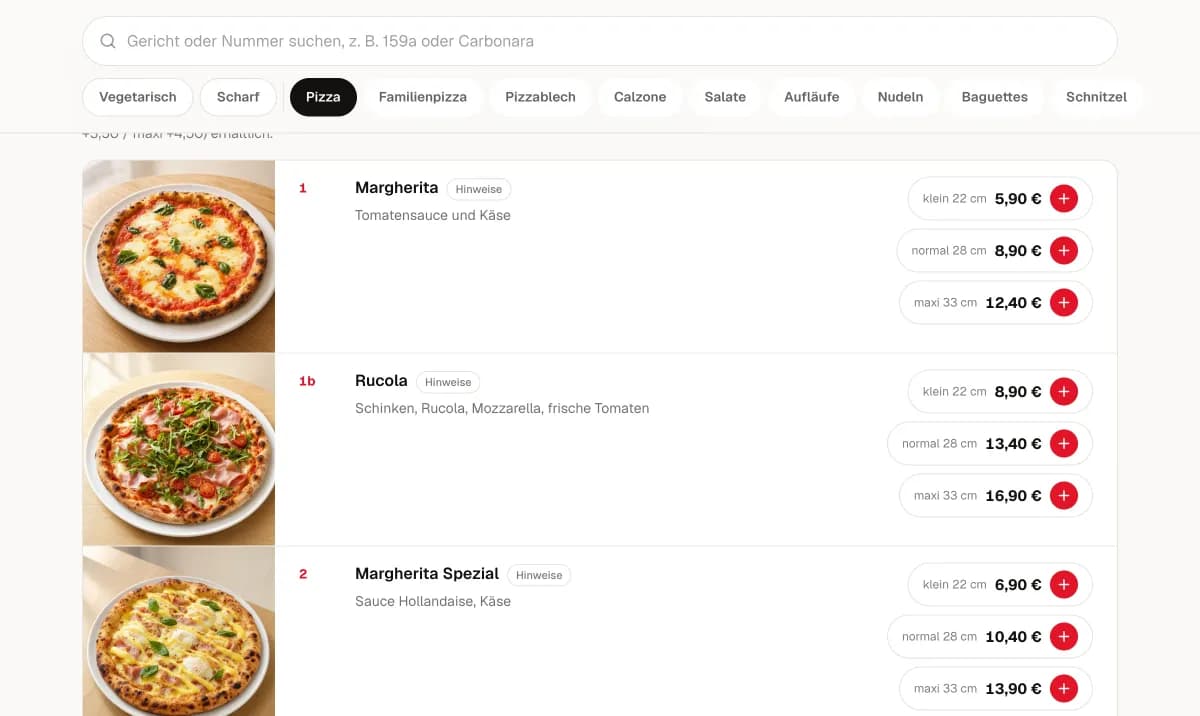Click the Margherita Spezial 13,90 € price
1200x716 pixels.
[1013, 689]
